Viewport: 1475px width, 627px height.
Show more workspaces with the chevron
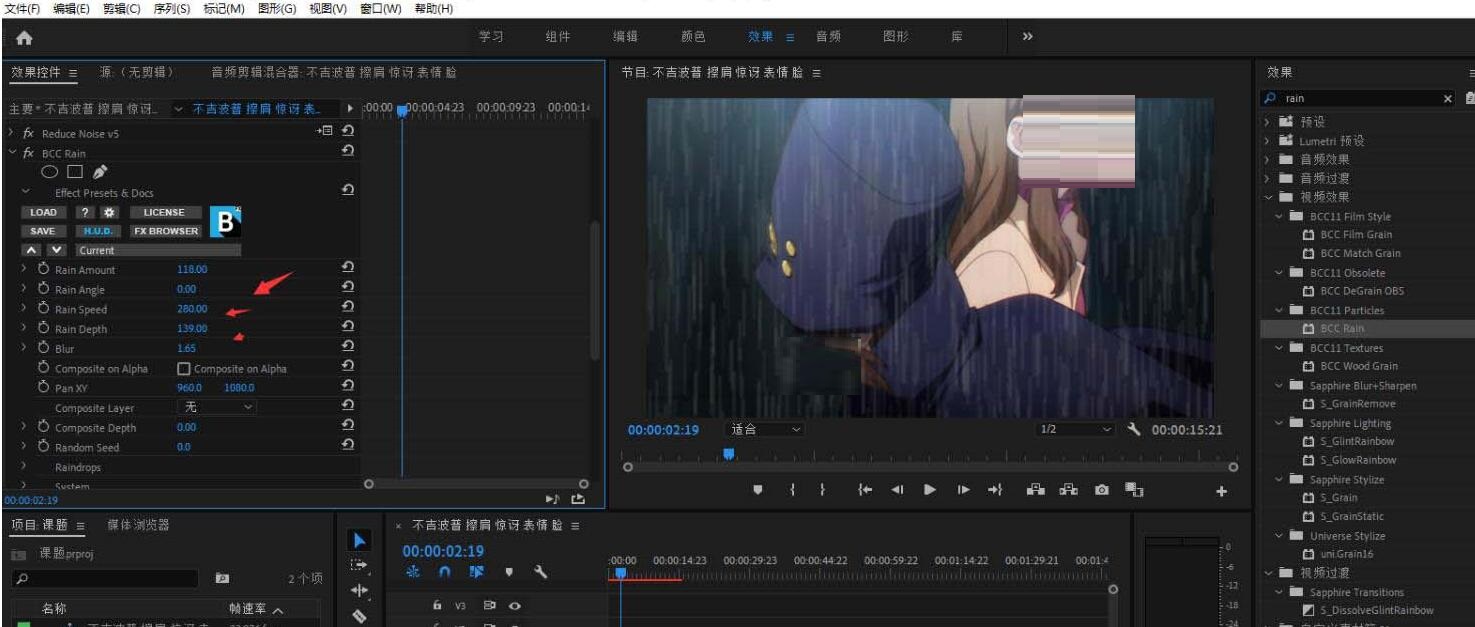tap(1027, 36)
